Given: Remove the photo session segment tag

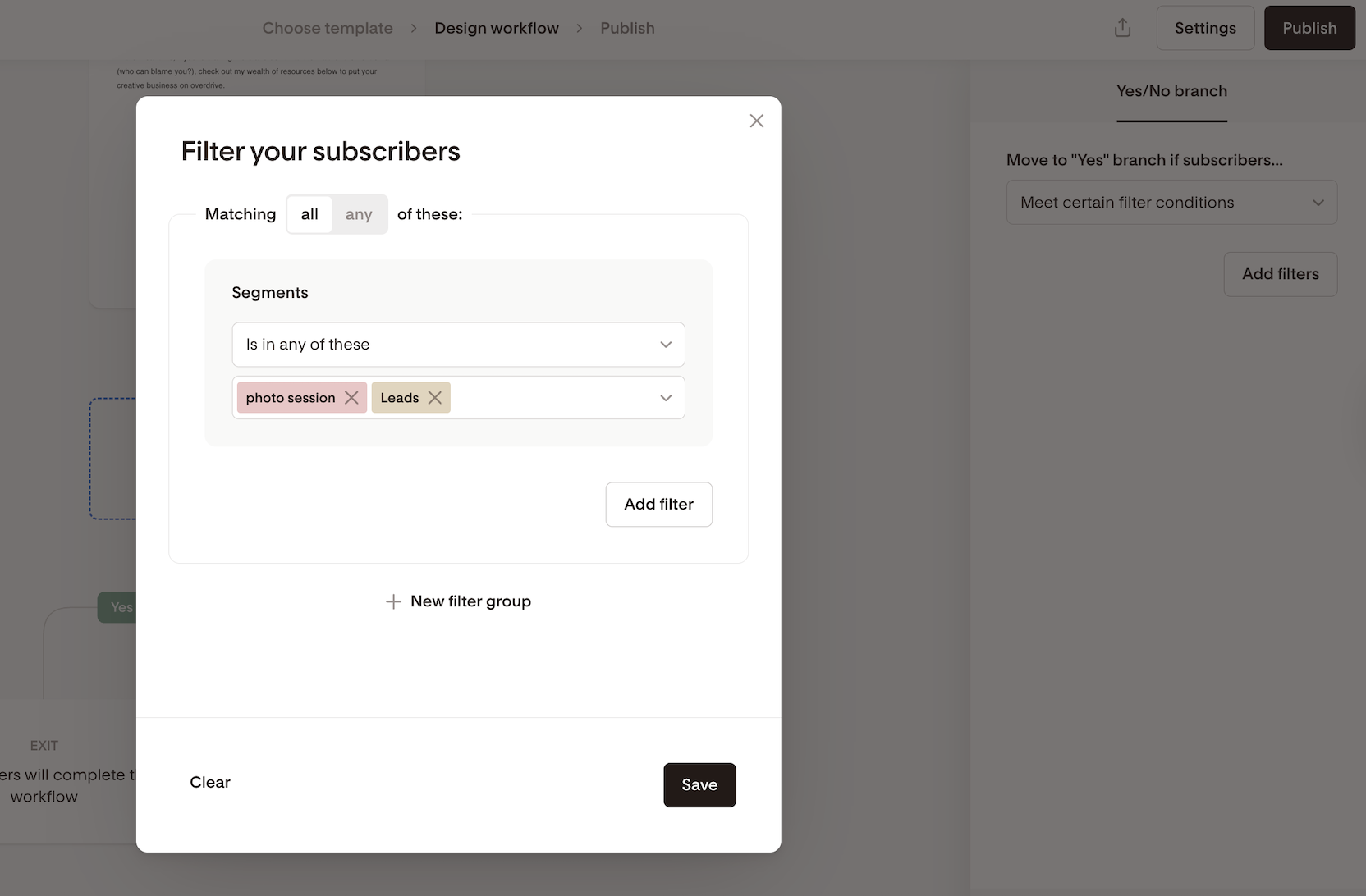Looking at the screenshot, I should click(x=351, y=398).
